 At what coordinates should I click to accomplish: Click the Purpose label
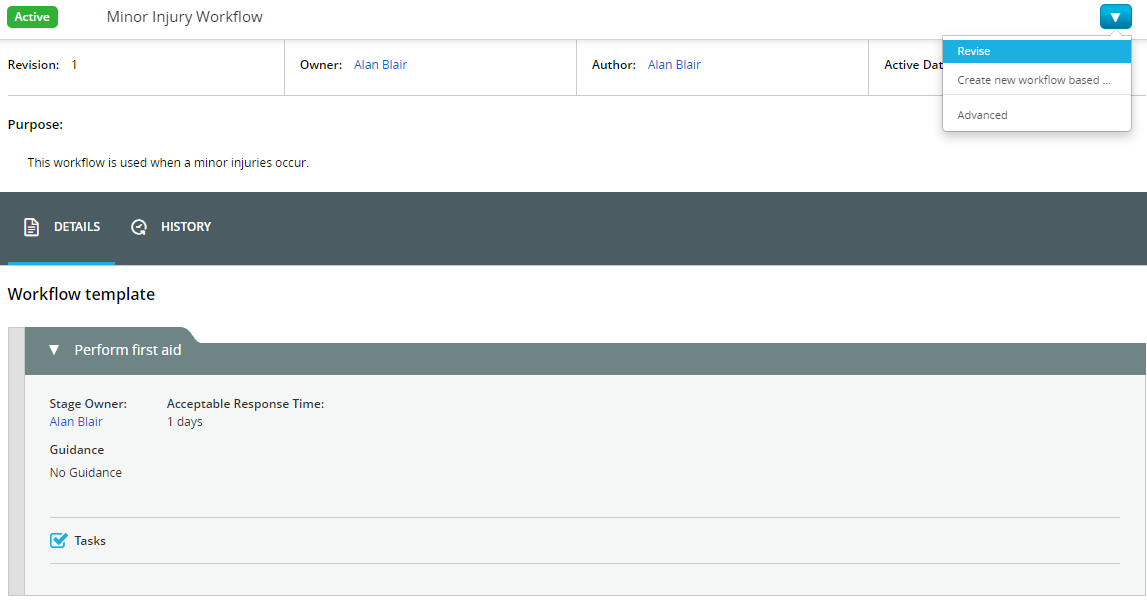[35, 124]
